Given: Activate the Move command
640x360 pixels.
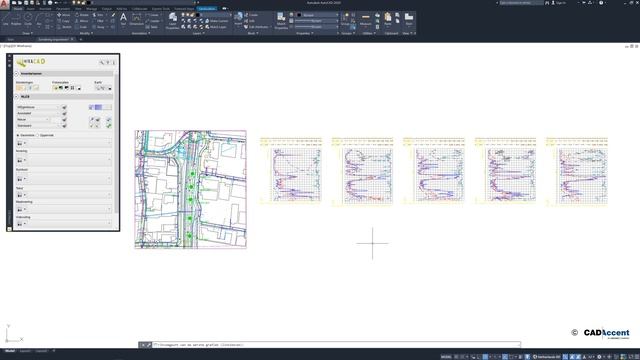Looking at the screenshot, I should pyautogui.click(x=63, y=15).
